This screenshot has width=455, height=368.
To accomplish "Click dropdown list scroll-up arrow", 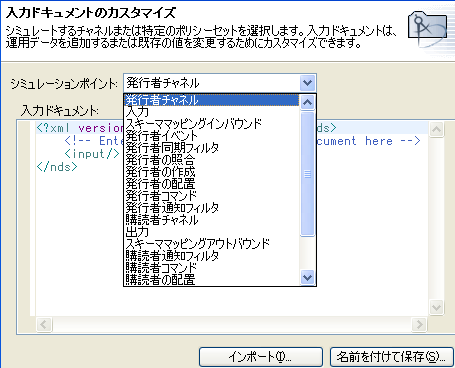I will point(307,102).
